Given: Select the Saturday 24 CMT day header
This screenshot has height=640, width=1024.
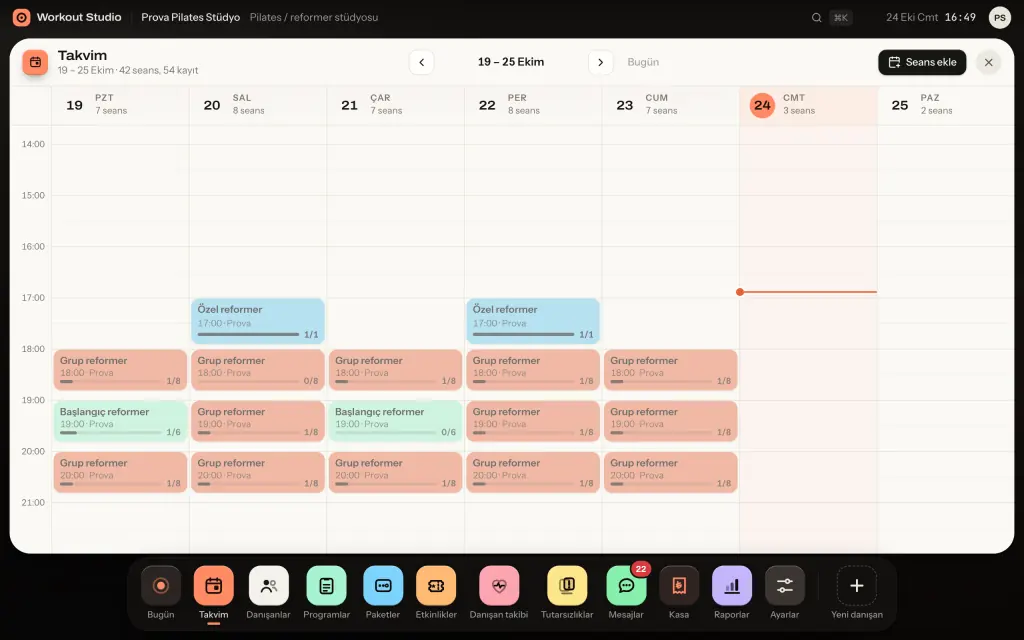Looking at the screenshot, I should [808, 104].
